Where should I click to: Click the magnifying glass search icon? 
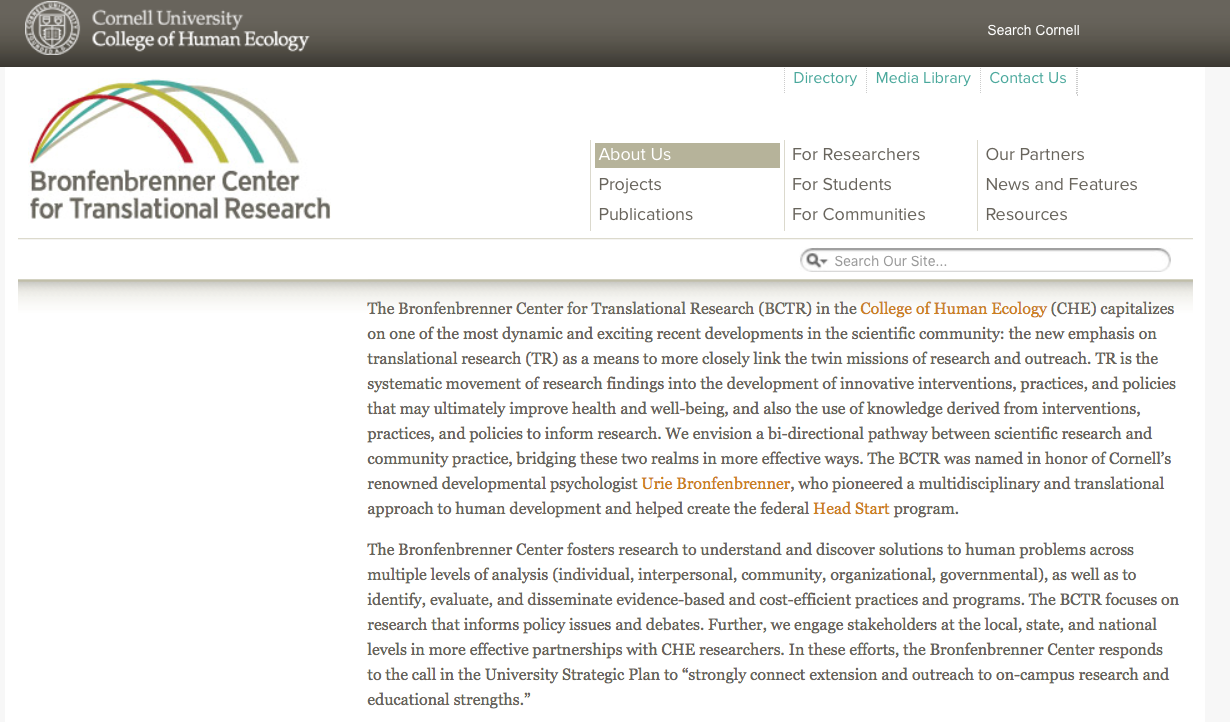pos(812,261)
